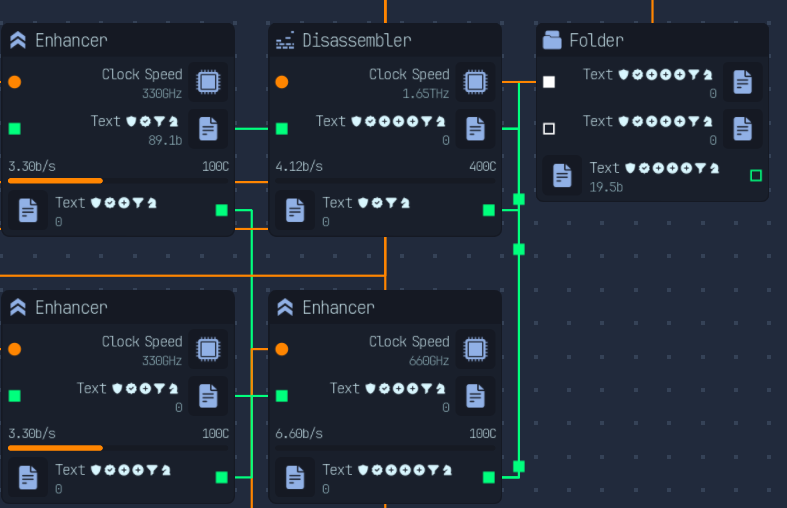Click the empty progress bar under 4.12b/s

(385, 181)
